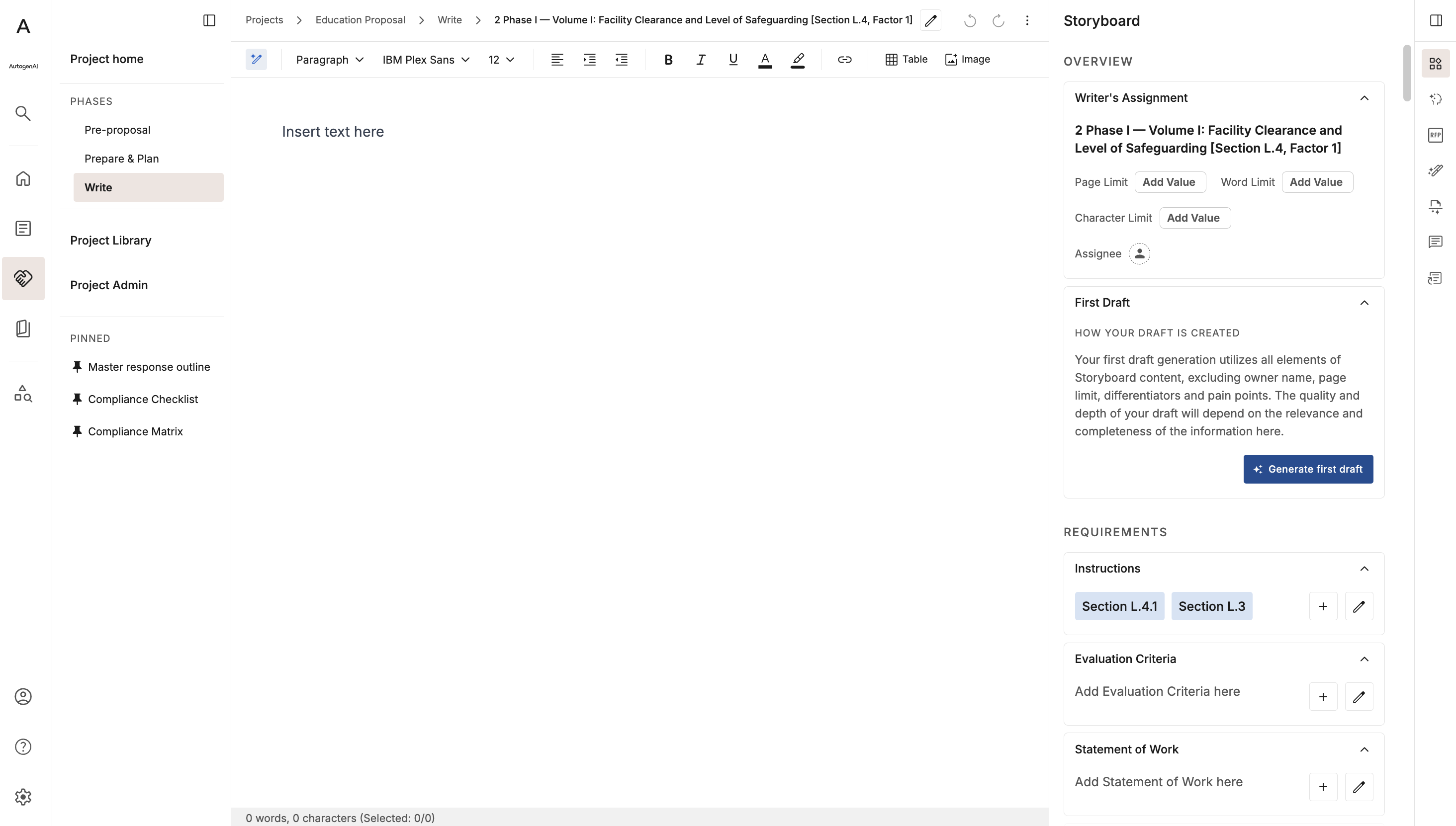
Task: Open the pinned Compliance Checklist
Action: (143, 400)
